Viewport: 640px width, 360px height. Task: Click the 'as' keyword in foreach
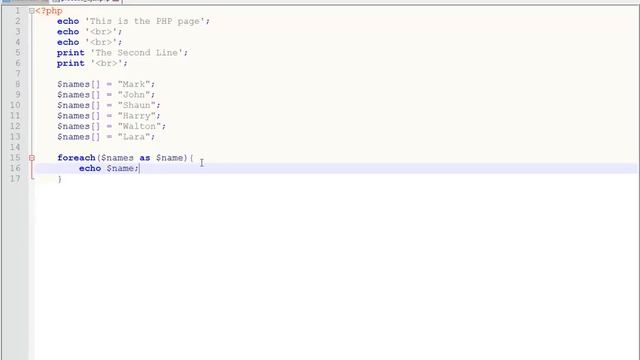pyautogui.click(x=144, y=158)
